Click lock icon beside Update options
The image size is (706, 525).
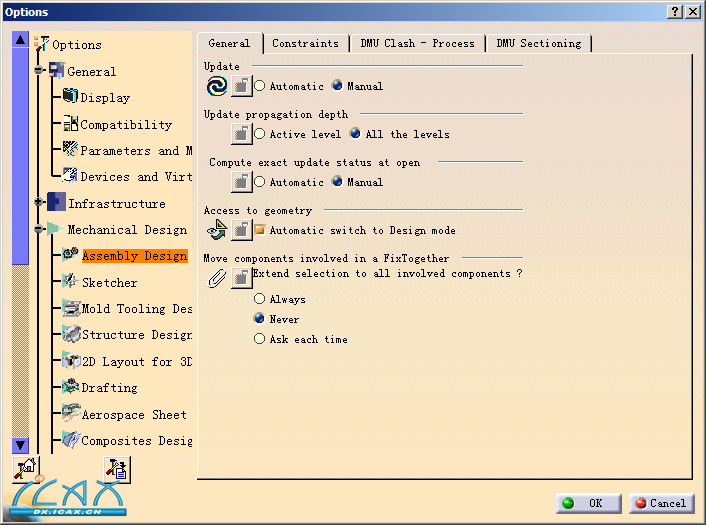pos(241,86)
